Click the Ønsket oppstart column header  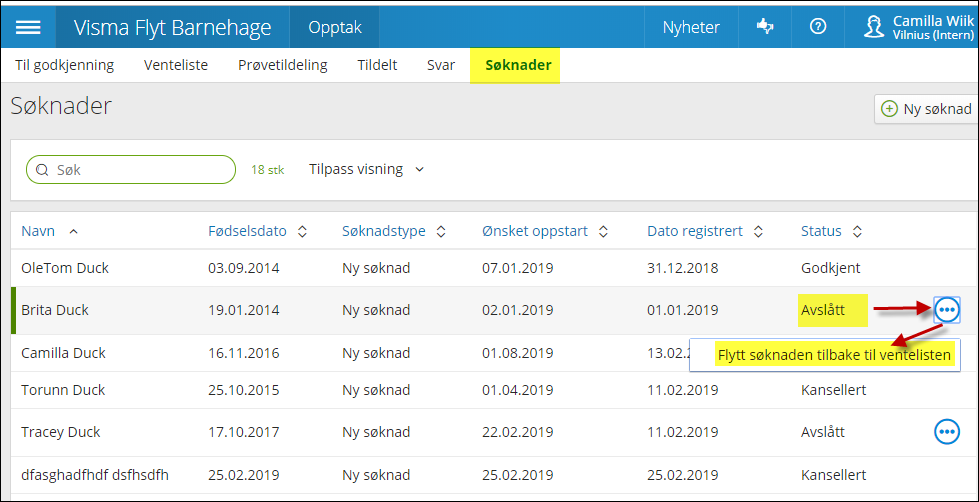point(535,231)
